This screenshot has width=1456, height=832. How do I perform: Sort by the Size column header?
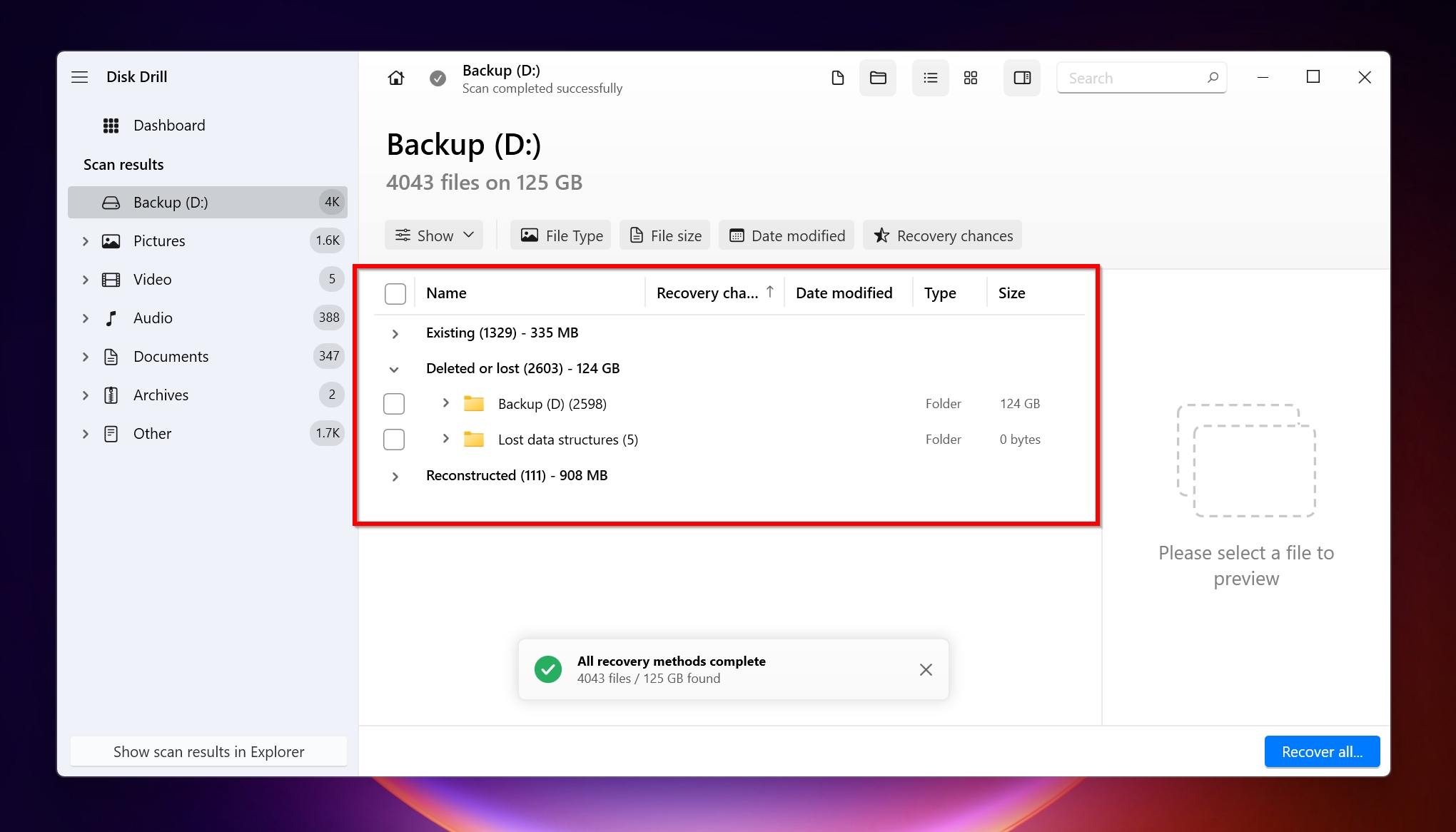1011,293
